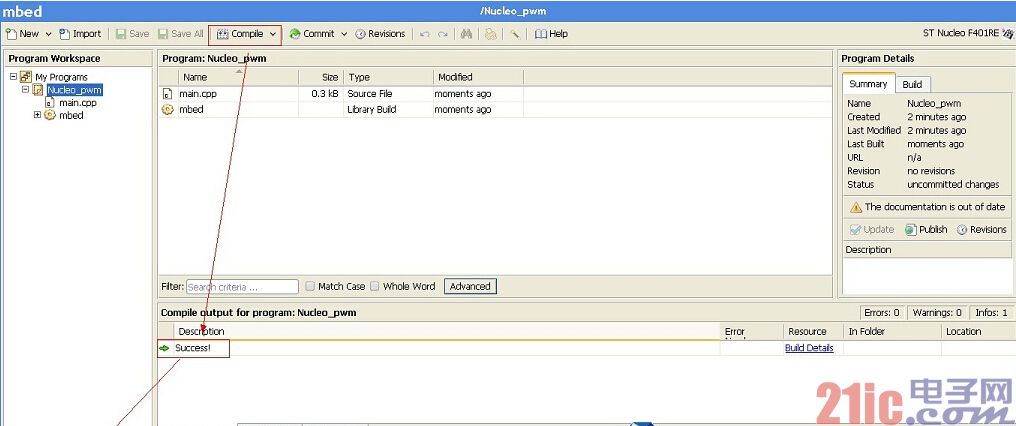Select the mbed row in file list
This screenshot has height=426, width=1016.
495,110
